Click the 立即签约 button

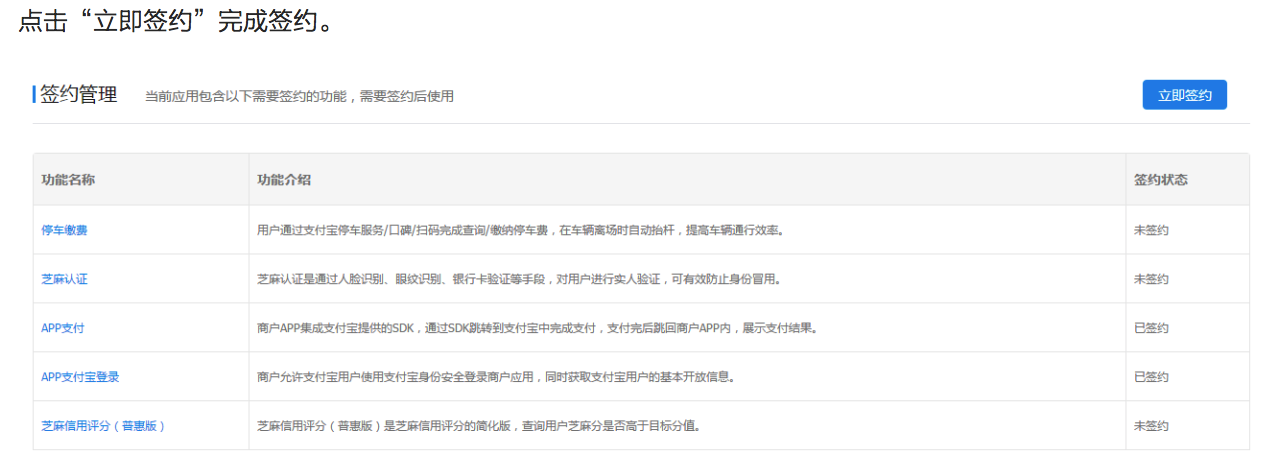click(x=1184, y=95)
